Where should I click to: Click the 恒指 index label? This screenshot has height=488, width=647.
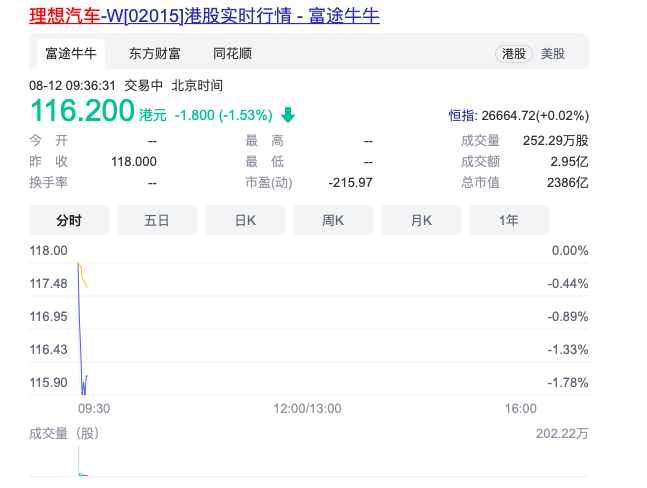(461, 116)
